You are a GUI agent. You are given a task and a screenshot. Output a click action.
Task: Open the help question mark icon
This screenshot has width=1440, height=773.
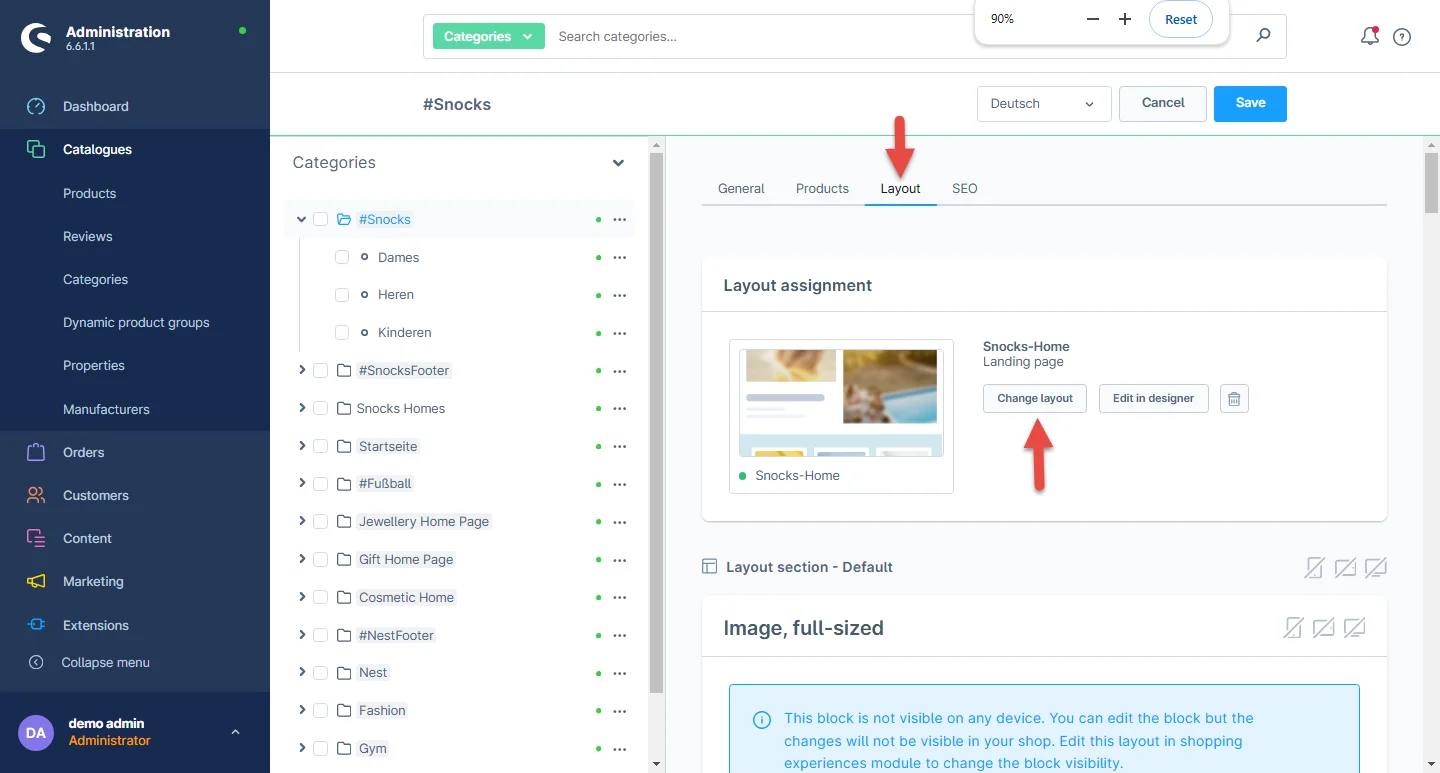coord(1402,37)
